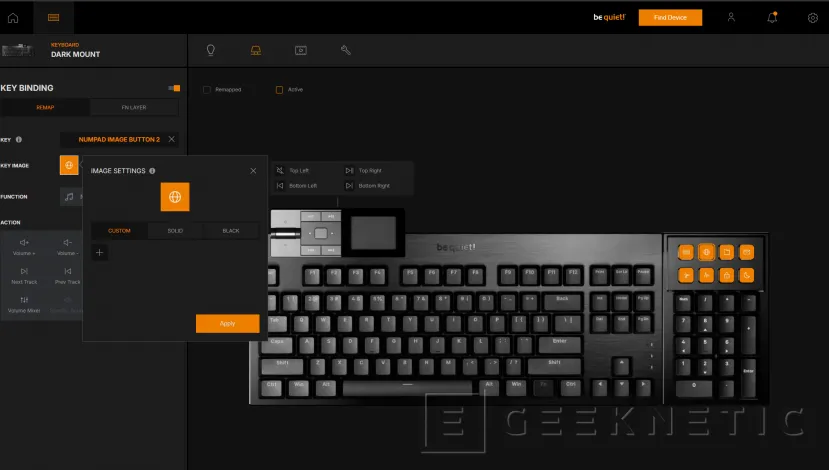Viewport: 829px width, 470px height.
Task: Switch to the FN LAYER tab
Action: click(134, 108)
